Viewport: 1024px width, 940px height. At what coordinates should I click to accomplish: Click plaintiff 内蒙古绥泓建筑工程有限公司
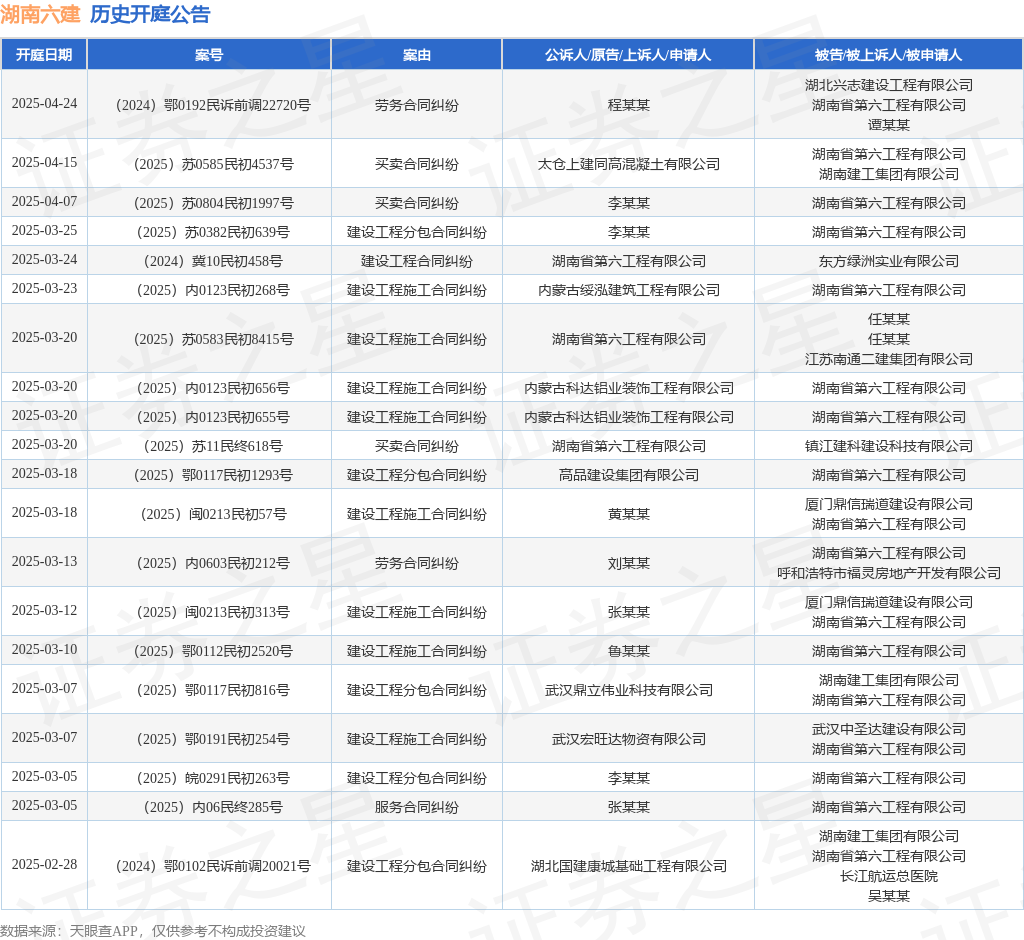tap(628, 290)
